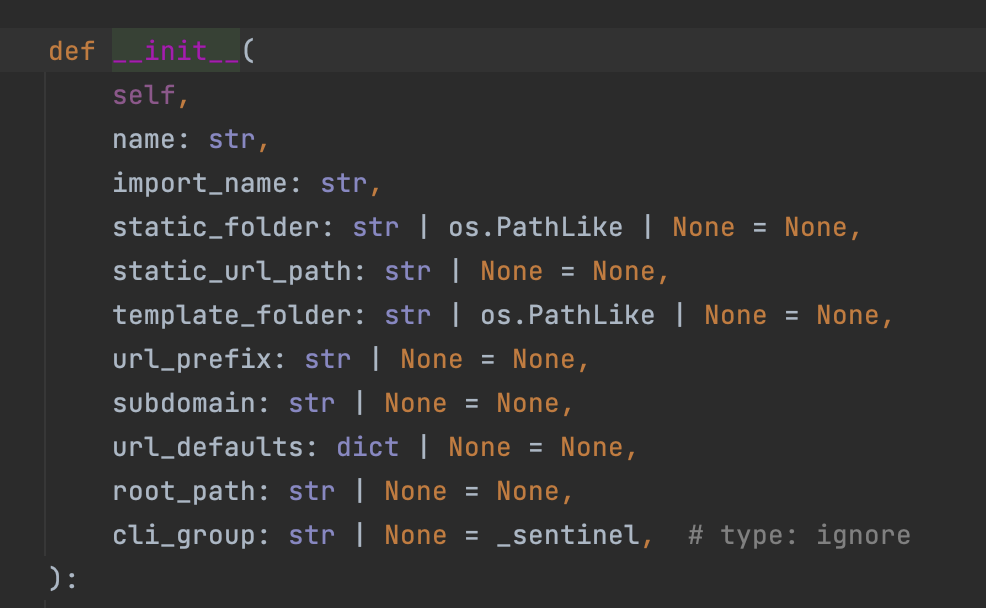The height and width of the screenshot is (608, 986).
Task: Click the subdomain parameter name
Action: [x=184, y=404]
